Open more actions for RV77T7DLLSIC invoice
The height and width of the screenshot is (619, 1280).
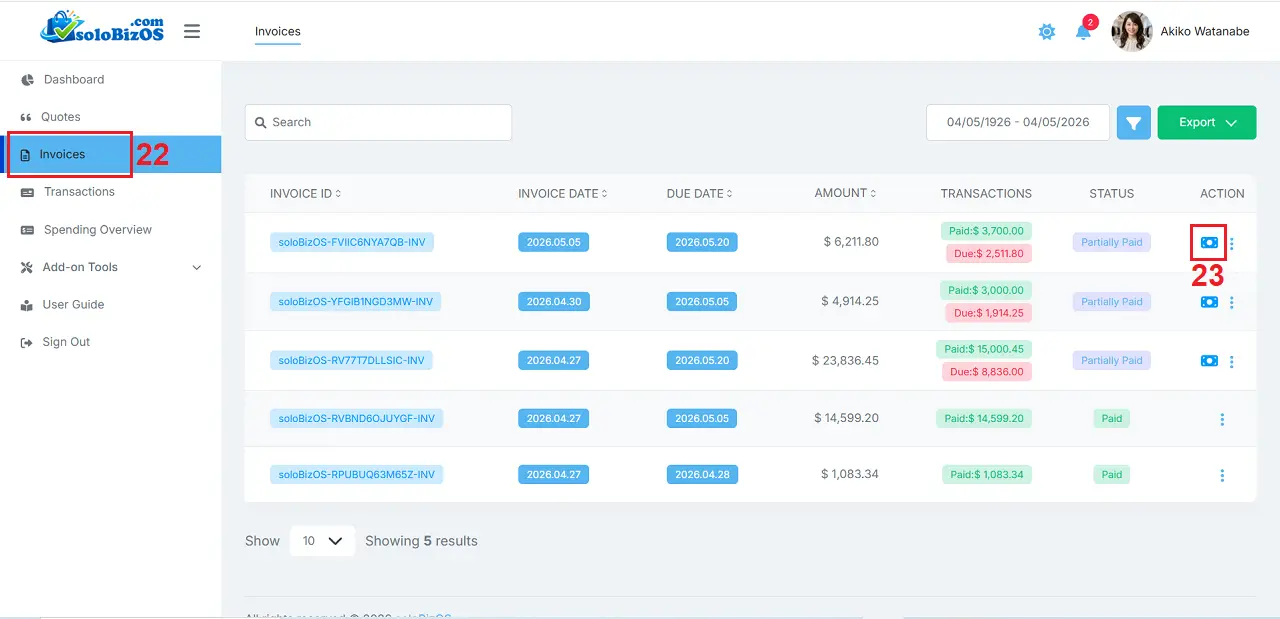click(1232, 361)
